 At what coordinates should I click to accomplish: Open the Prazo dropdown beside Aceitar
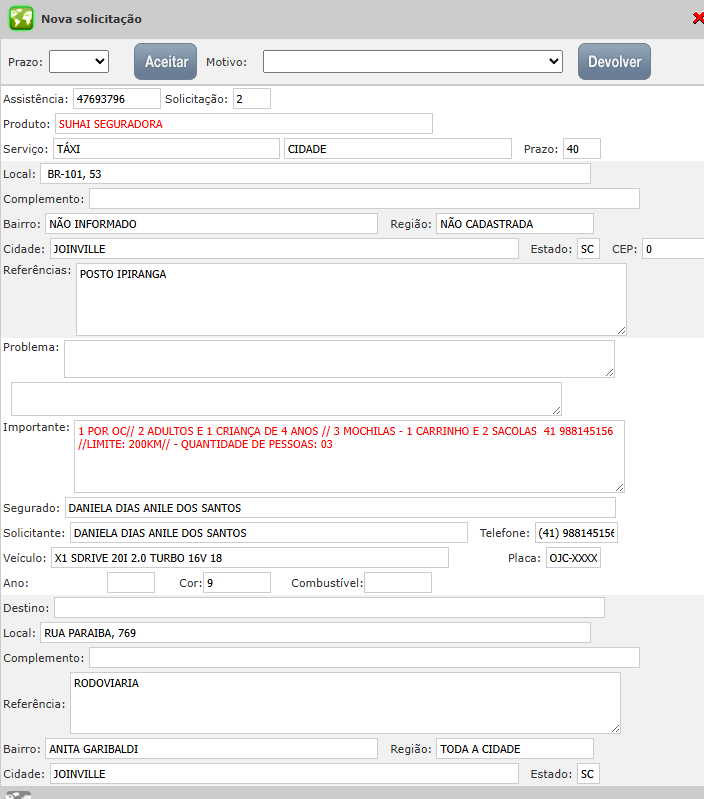[79, 61]
